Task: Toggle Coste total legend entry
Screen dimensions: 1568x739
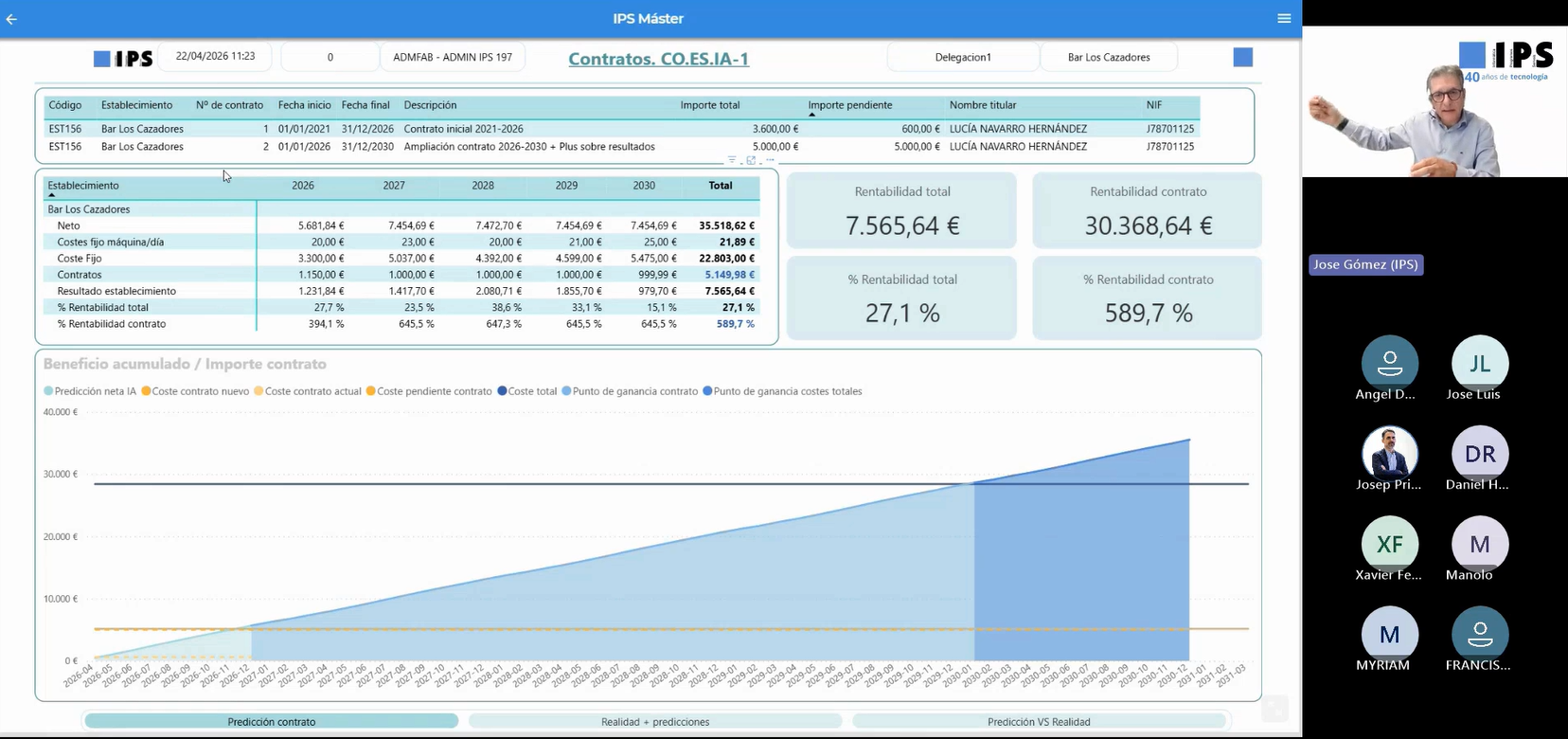Action: pos(526,391)
